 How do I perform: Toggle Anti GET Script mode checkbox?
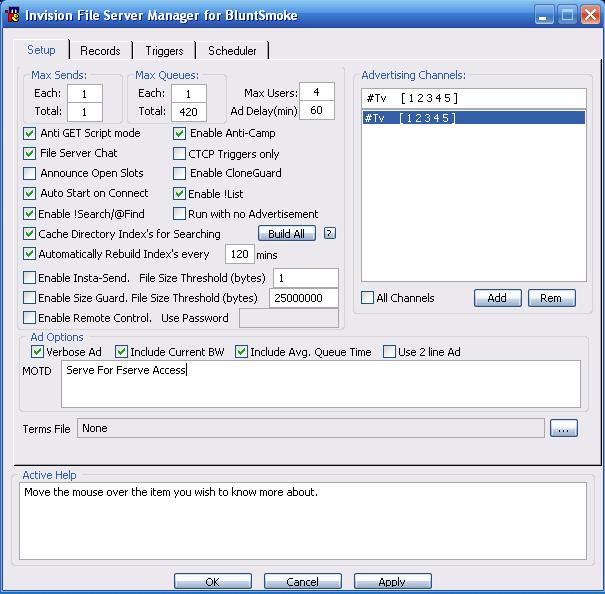coord(30,134)
